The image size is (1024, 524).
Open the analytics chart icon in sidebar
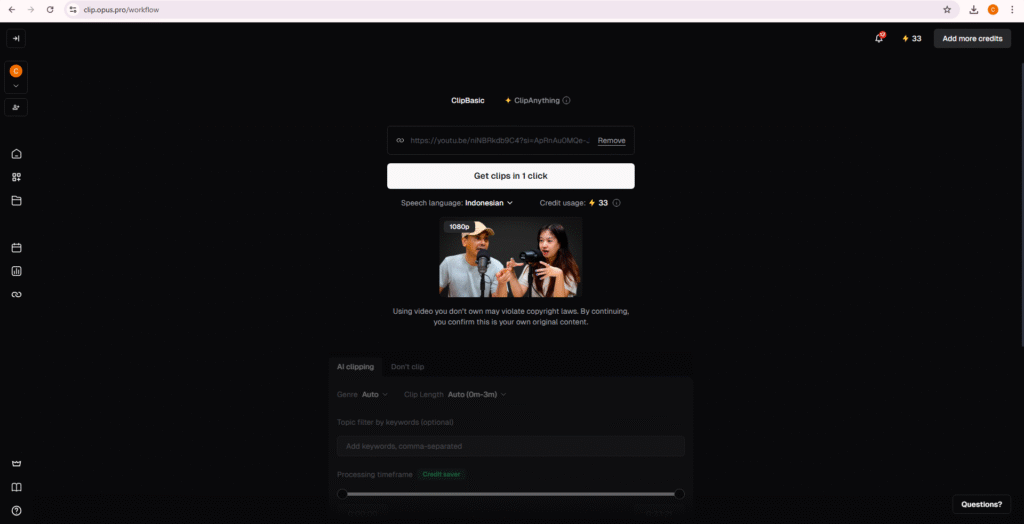pyautogui.click(x=16, y=271)
